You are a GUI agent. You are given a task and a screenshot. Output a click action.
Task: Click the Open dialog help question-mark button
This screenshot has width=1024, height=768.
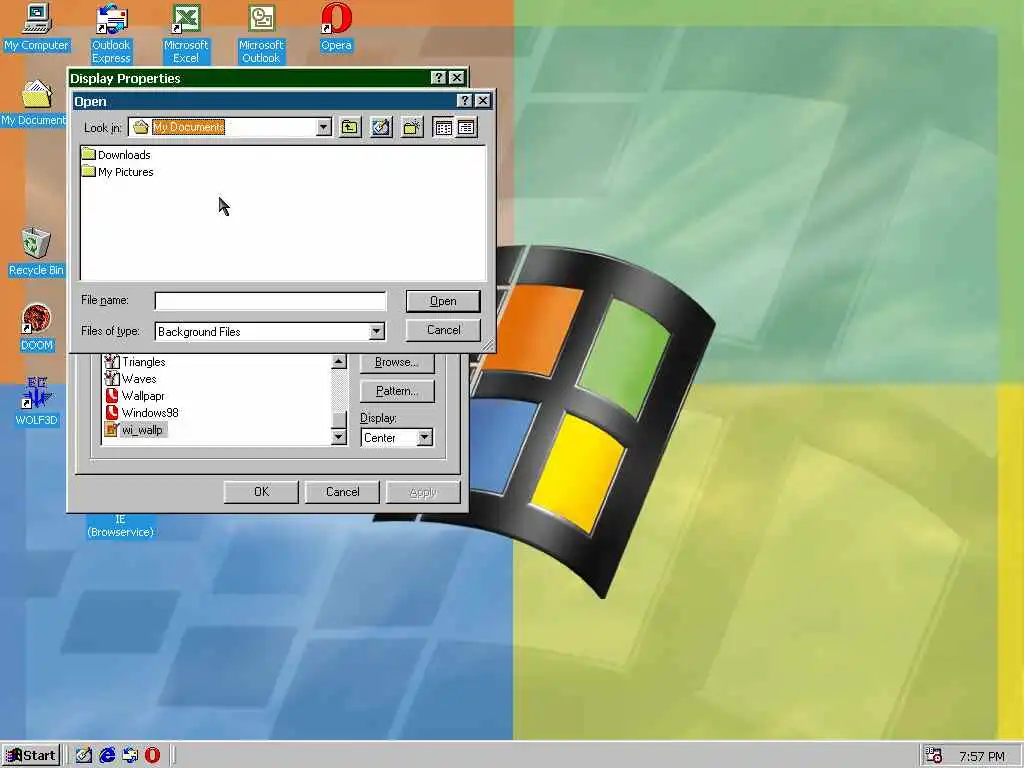tap(464, 101)
